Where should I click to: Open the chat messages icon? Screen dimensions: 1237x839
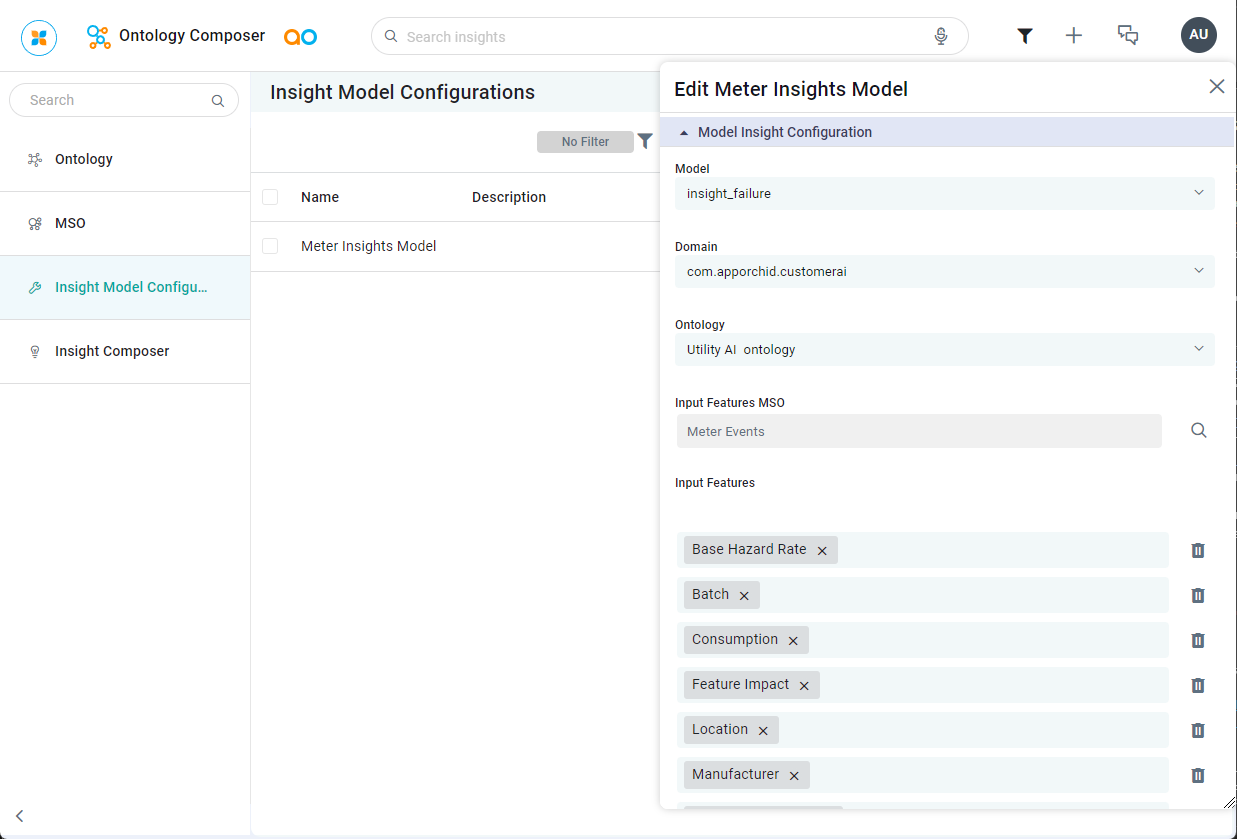click(1127, 36)
